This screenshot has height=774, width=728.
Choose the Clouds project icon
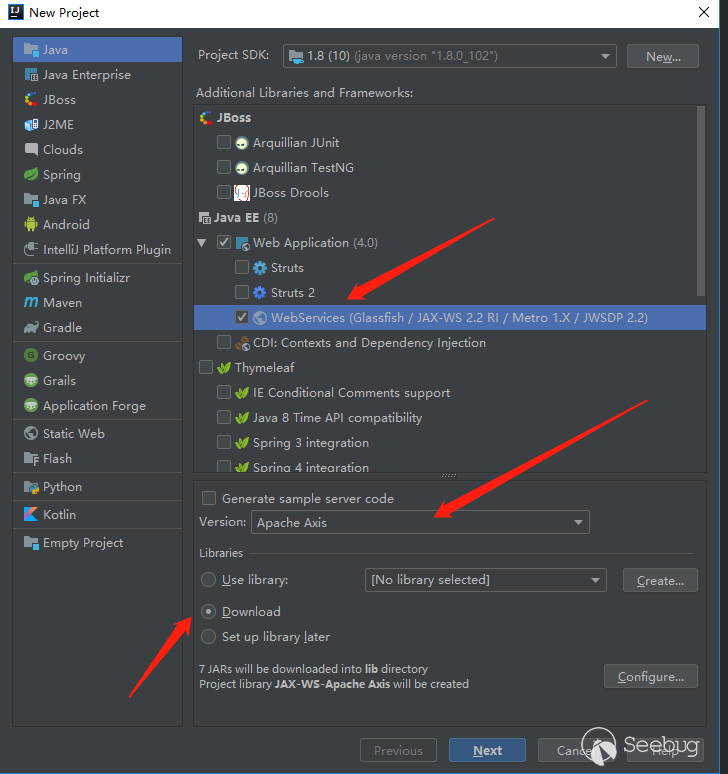31,149
